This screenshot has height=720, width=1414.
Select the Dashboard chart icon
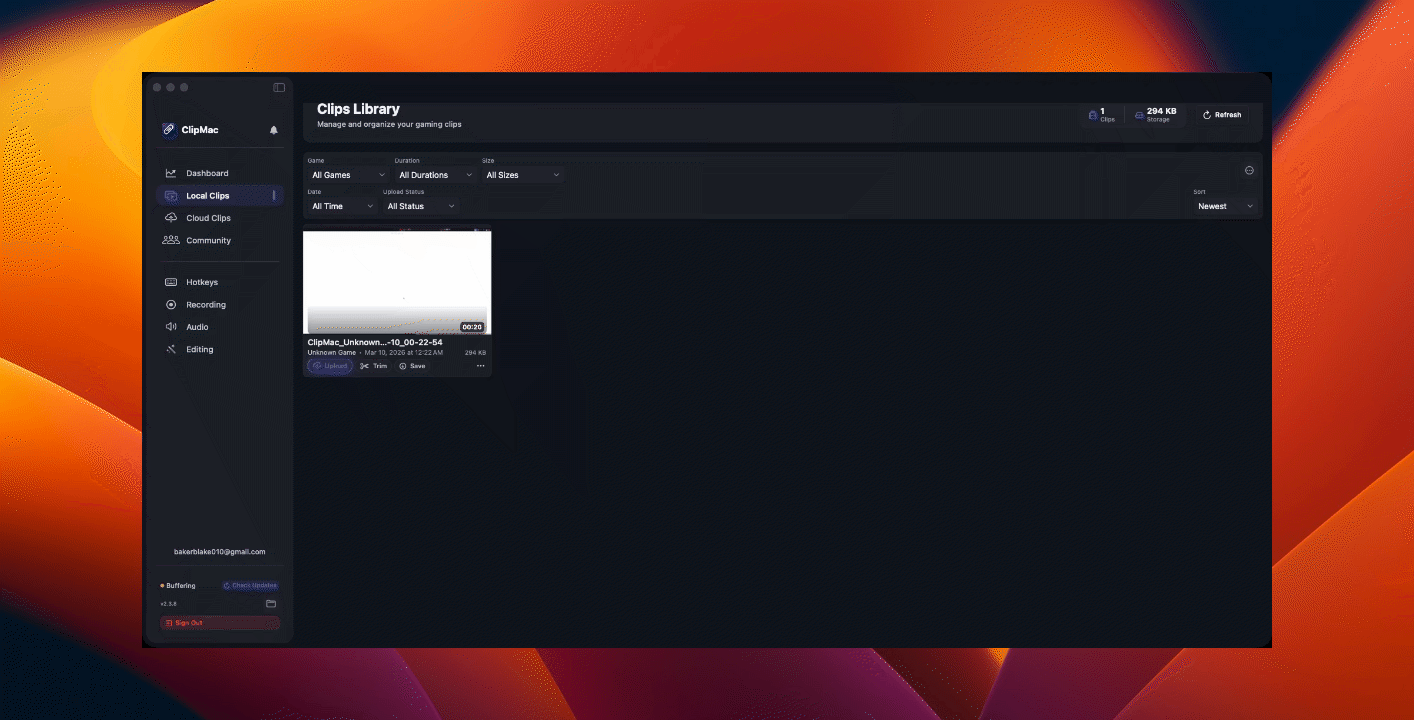(x=171, y=172)
